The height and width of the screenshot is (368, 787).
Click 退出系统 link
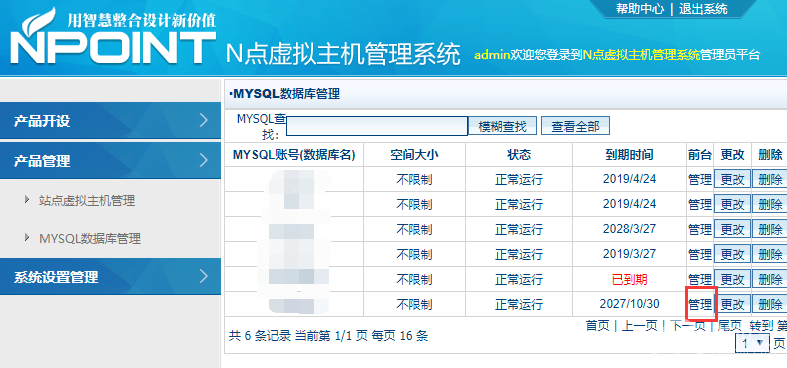click(703, 9)
